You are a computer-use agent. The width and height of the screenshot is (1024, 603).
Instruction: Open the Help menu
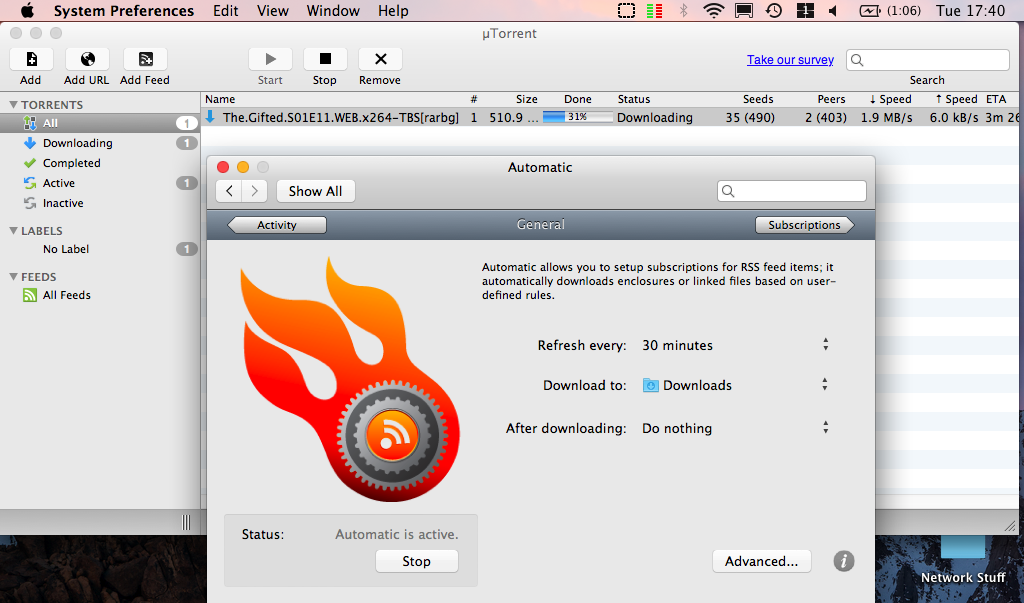pos(393,10)
